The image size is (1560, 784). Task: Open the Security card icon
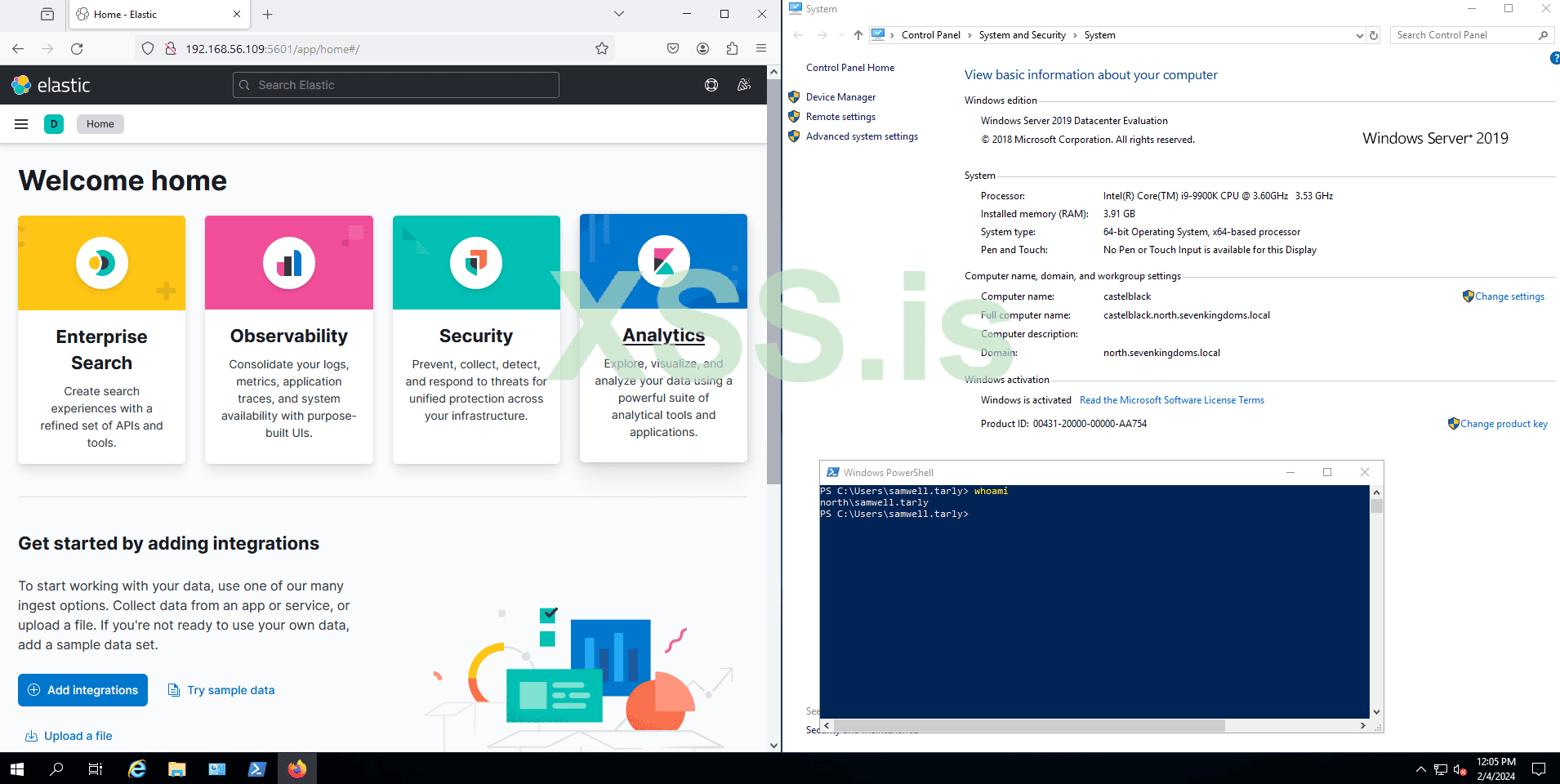coord(476,263)
